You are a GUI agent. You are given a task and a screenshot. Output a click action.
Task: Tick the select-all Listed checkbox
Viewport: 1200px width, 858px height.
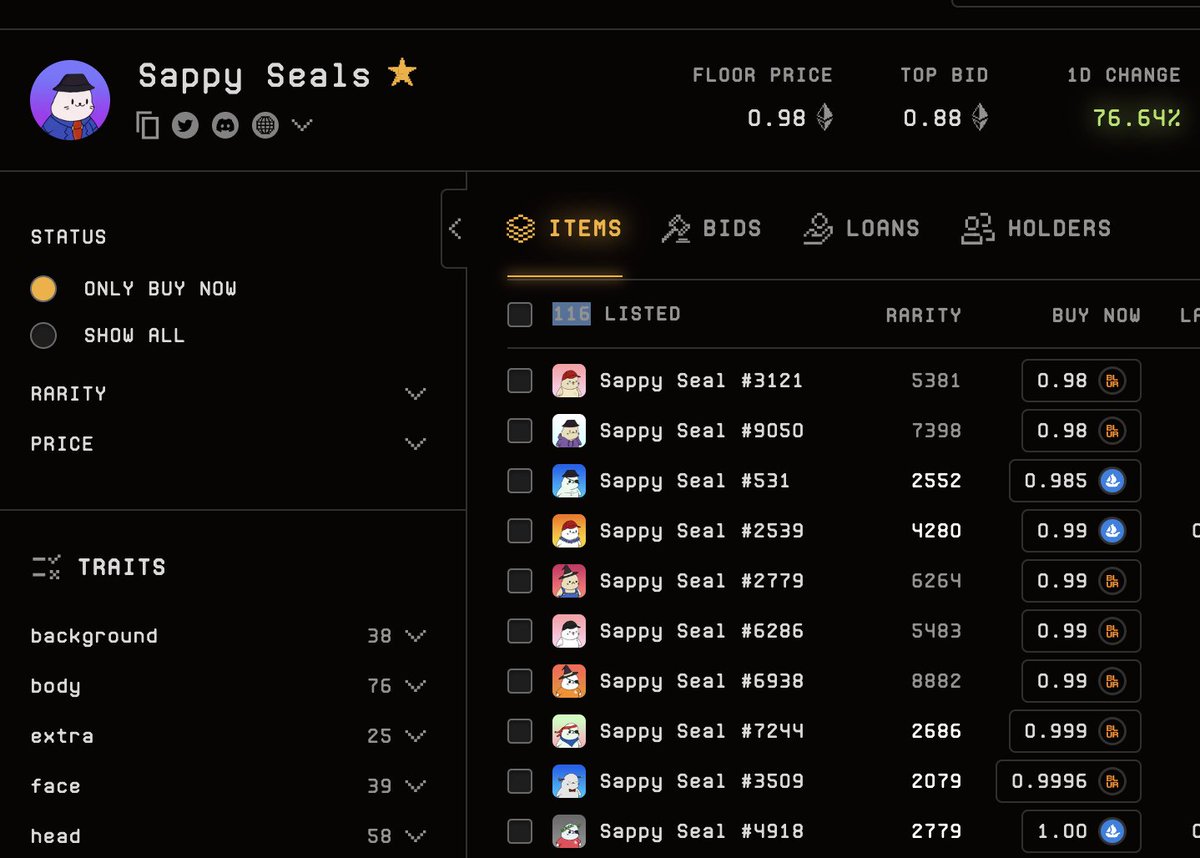(520, 315)
